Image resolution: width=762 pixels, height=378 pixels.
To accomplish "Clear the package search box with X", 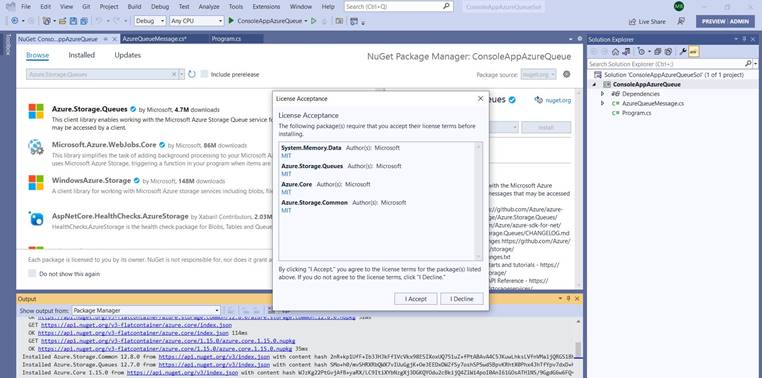I will pos(174,74).
